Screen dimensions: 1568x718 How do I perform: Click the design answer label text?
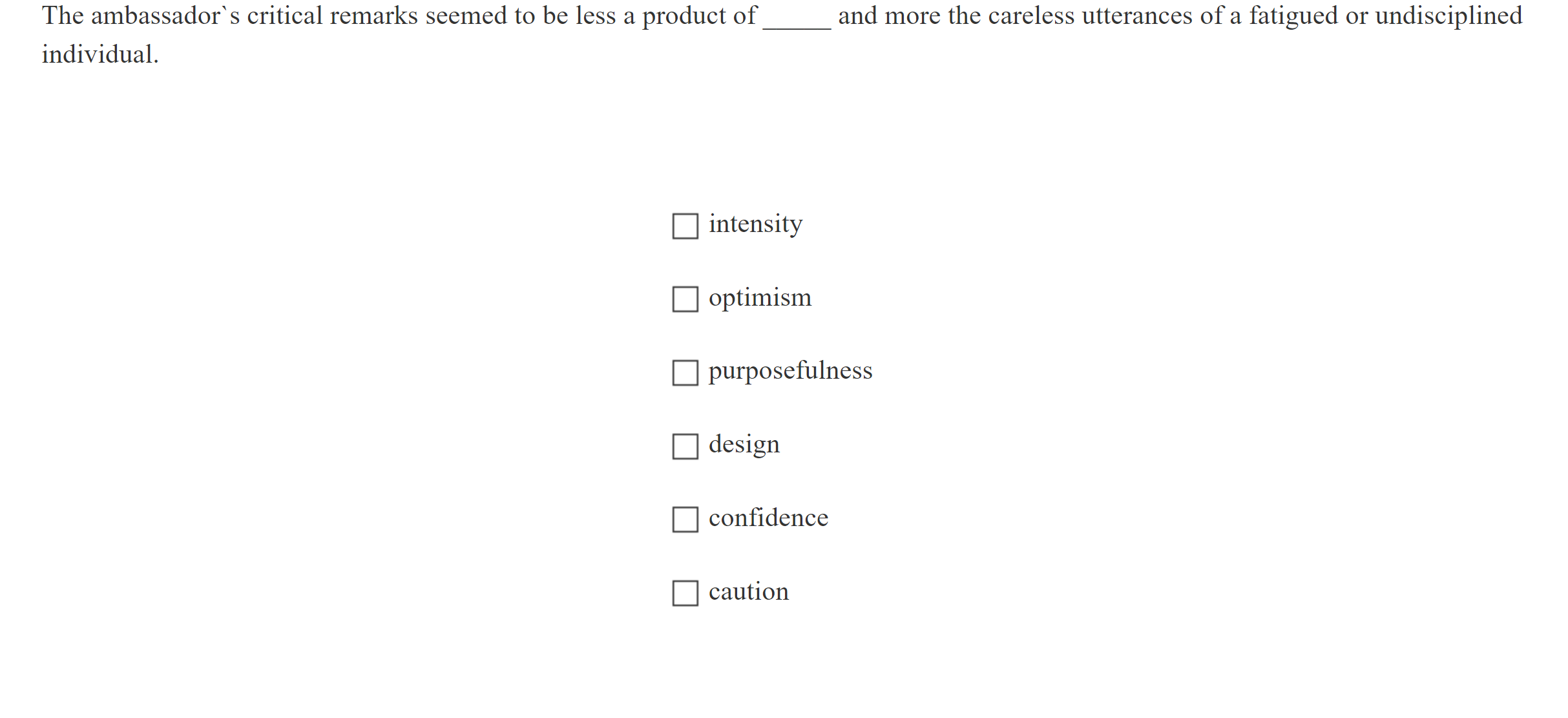[x=744, y=445]
